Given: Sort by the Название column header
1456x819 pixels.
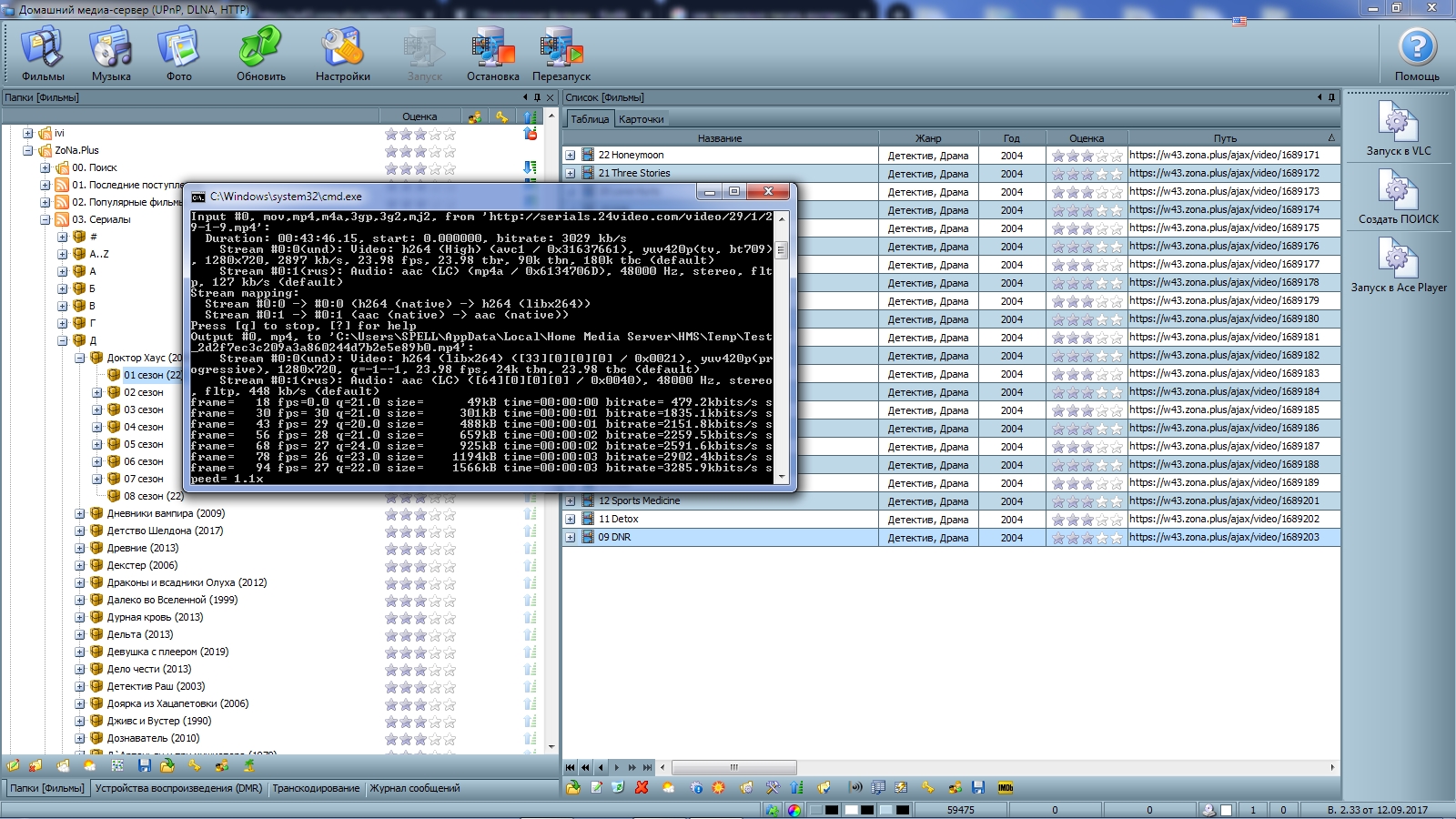Looking at the screenshot, I should tap(720, 138).
